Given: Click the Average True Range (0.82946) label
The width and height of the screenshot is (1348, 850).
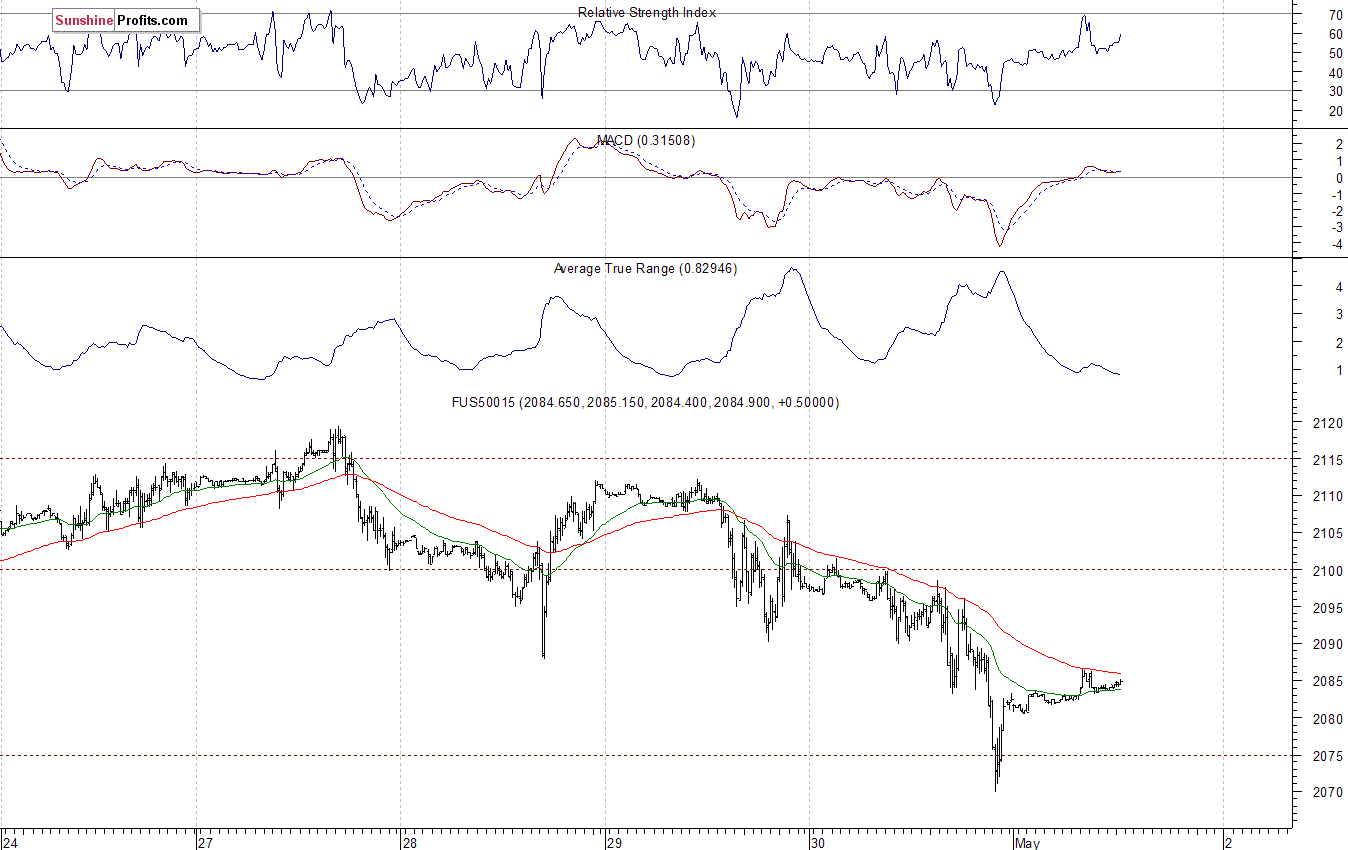Looking at the screenshot, I should coord(645,268).
